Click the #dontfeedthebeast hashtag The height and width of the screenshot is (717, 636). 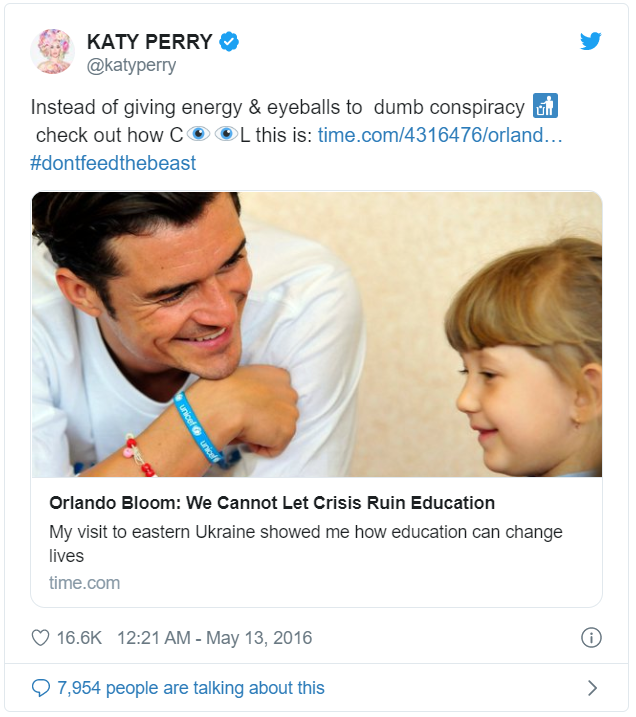click(x=113, y=163)
